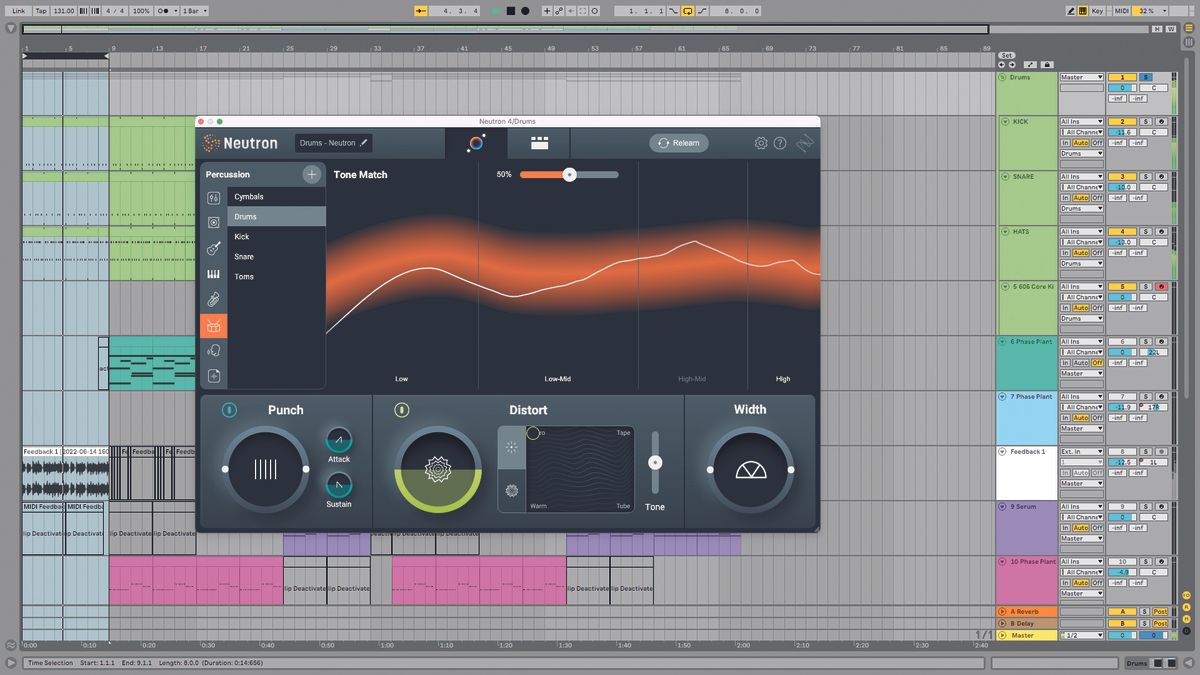
Task: Open Neutron's help via the question mark icon
Action: 781,143
